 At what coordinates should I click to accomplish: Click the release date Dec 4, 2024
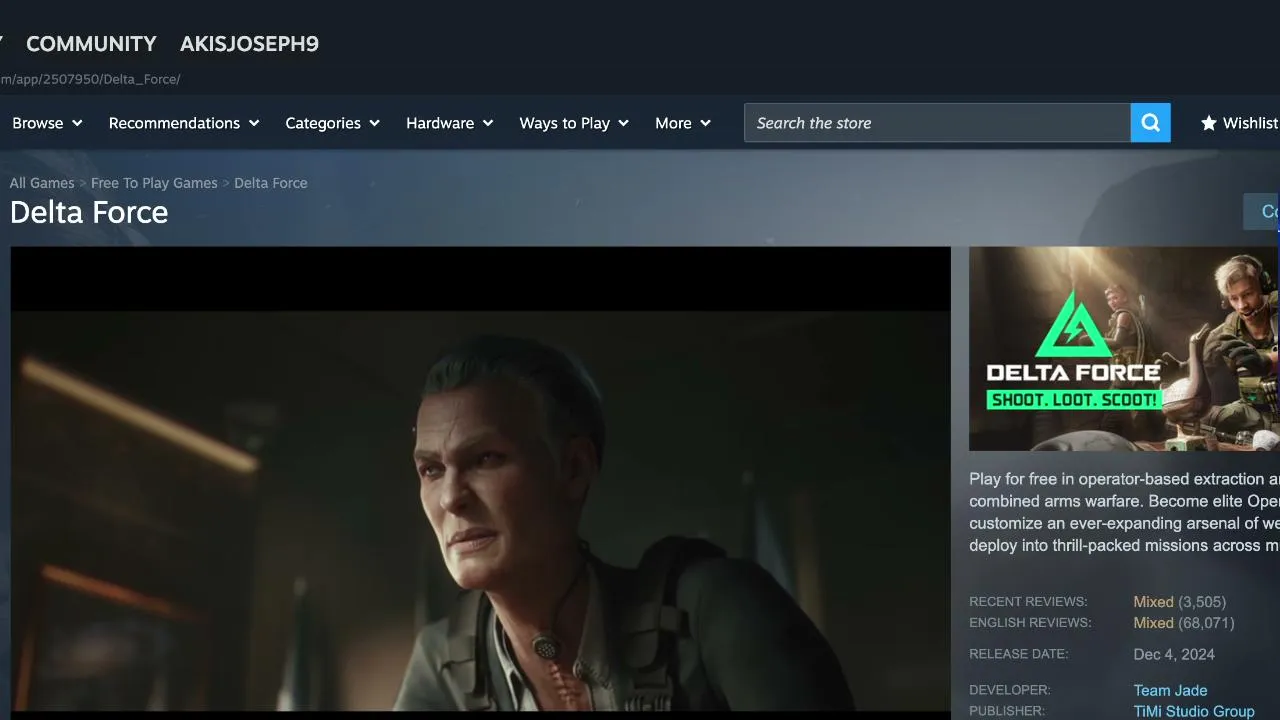1174,655
